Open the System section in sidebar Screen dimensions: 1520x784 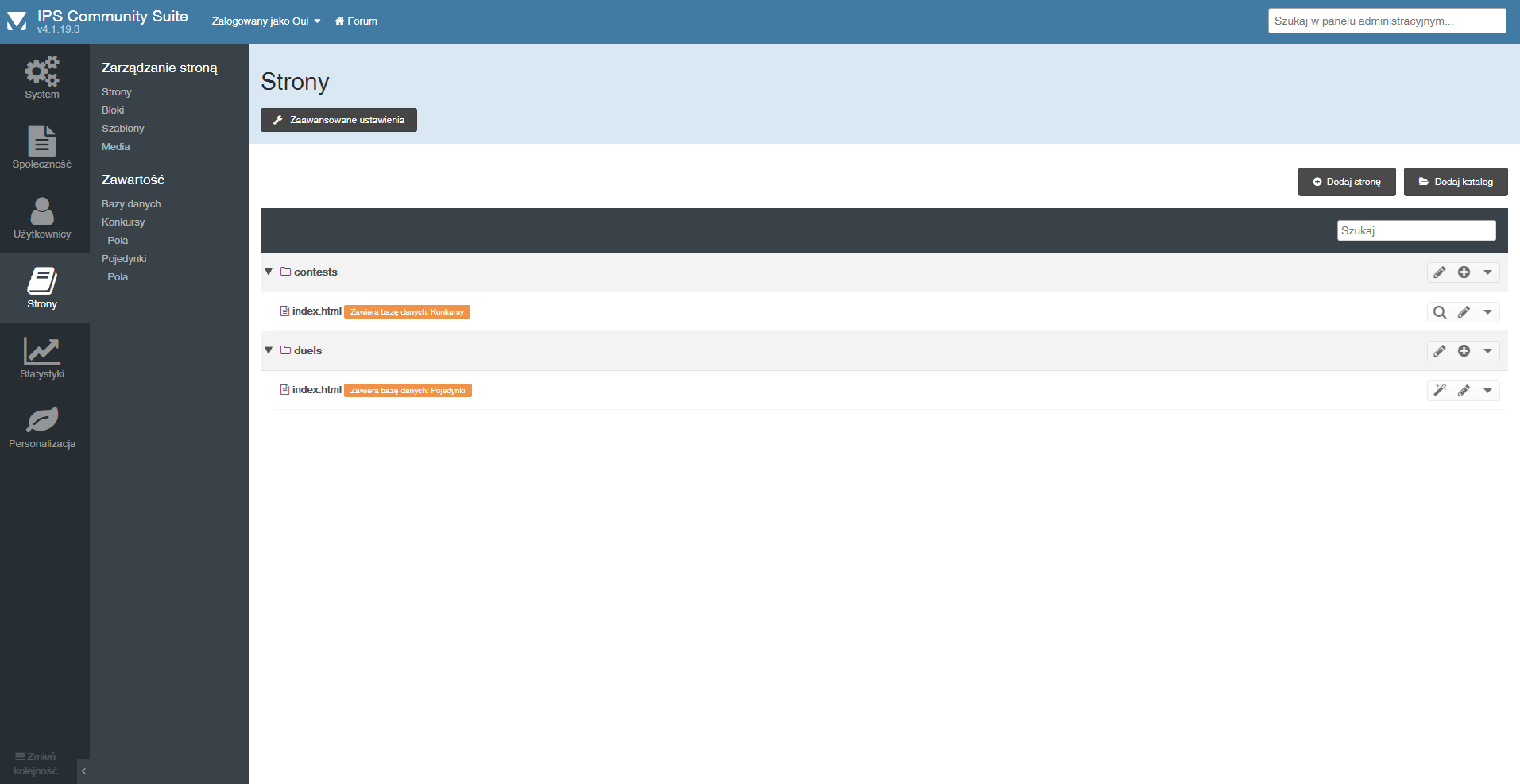(42, 78)
